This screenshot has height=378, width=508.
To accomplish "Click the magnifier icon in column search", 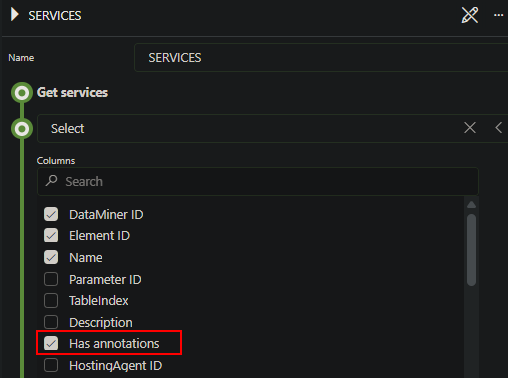I will click(x=52, y=181).
